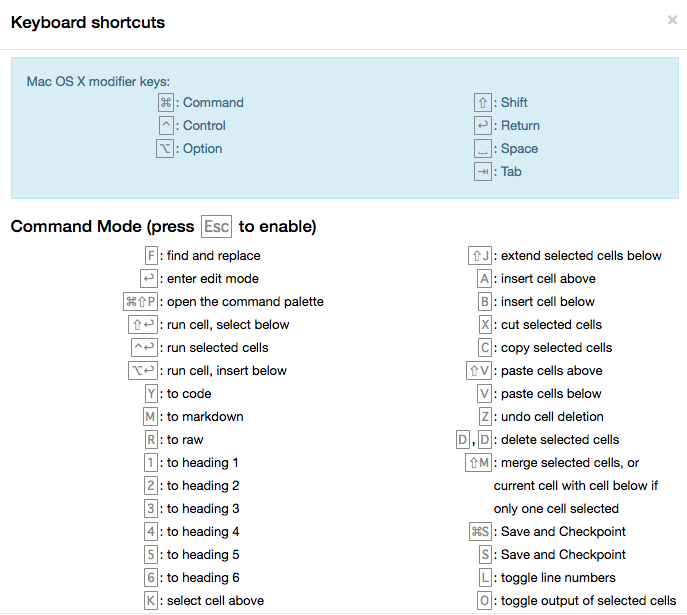This screenshot has width=687, height=615.
Task: Click the F key for find and replace
Action: (x=151, y=255)
